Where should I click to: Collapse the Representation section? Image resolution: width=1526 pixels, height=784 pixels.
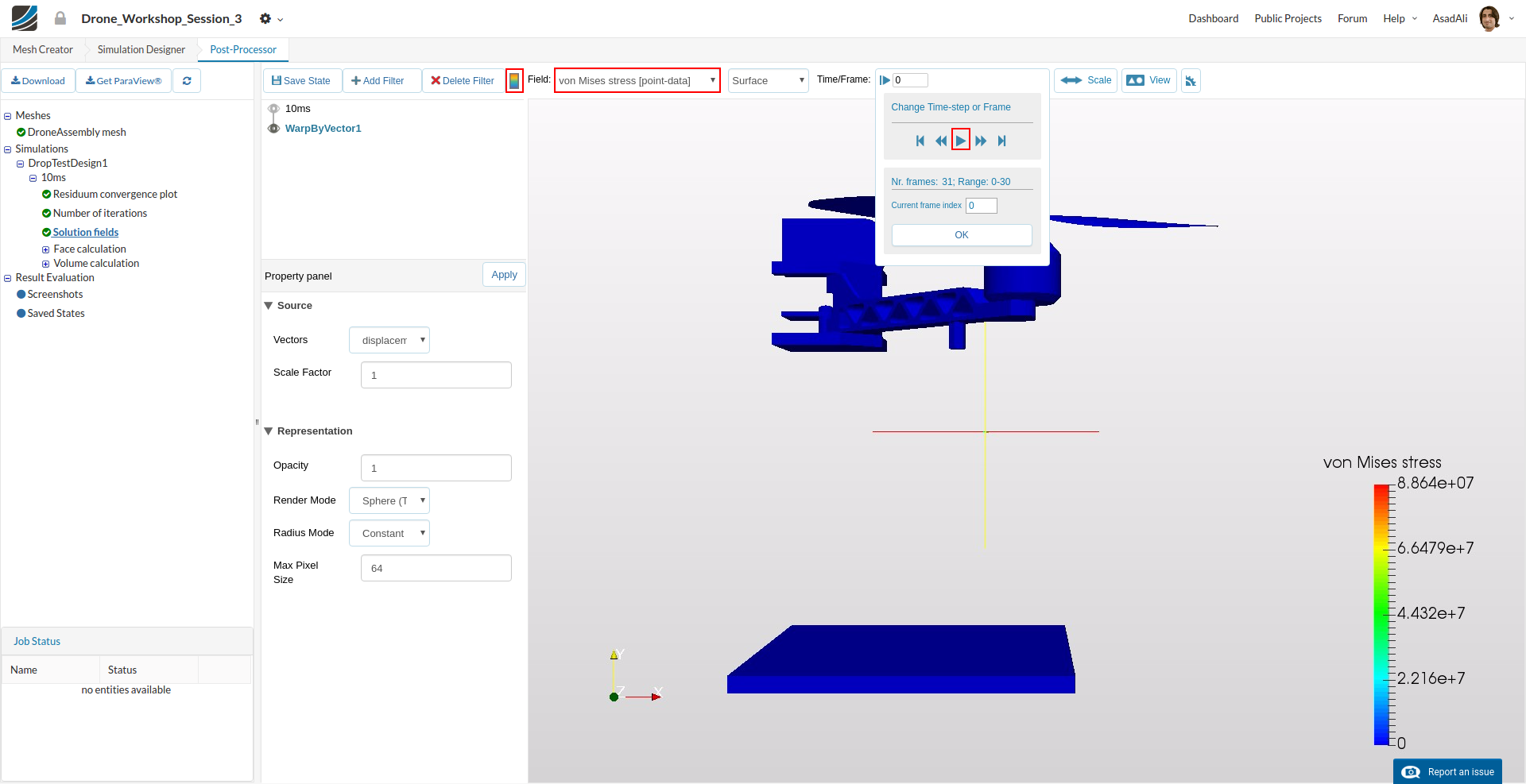pyautogui.click(x=269, y=431)
